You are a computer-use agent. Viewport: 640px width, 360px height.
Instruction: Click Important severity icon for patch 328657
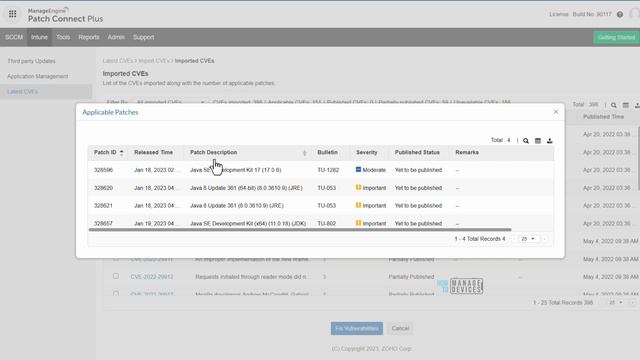tap(358, 223)
